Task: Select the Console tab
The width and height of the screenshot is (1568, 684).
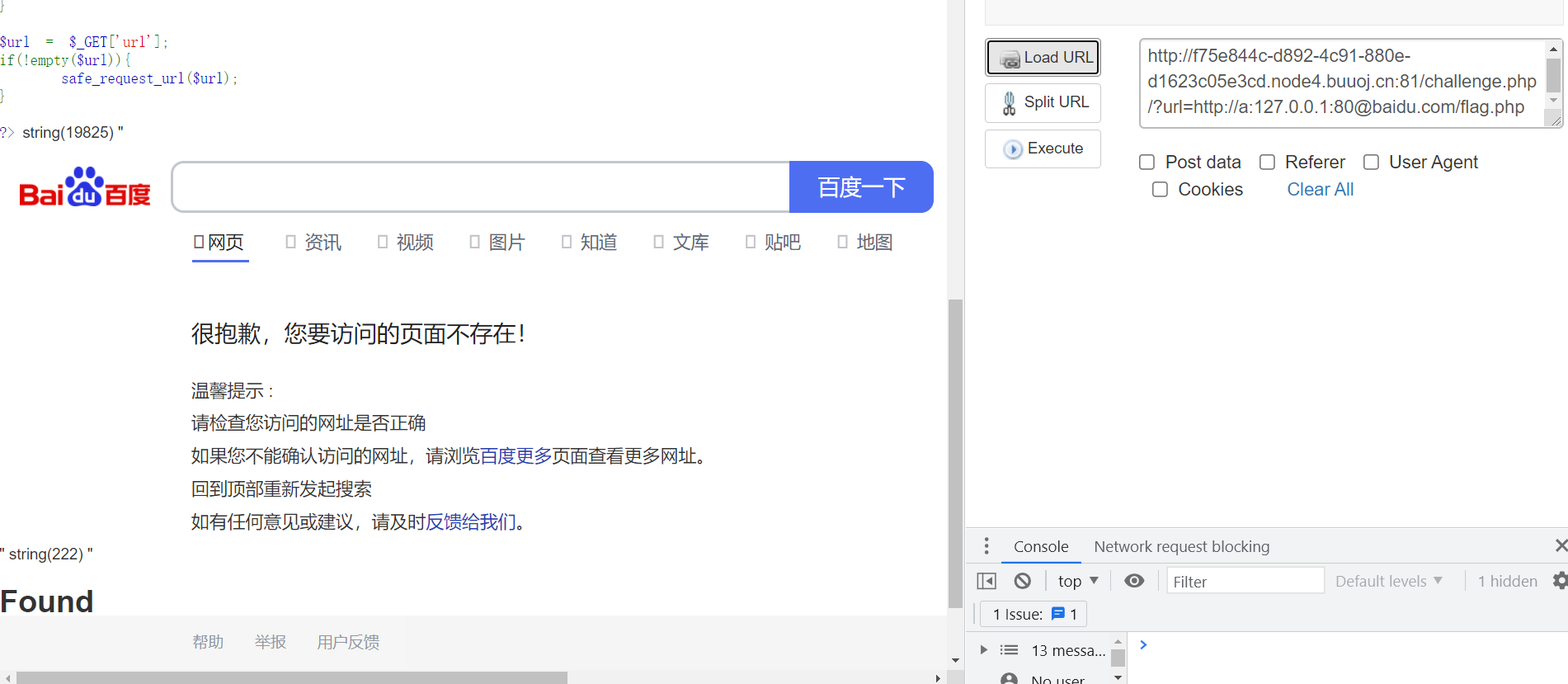Action: click(1040, 547)
